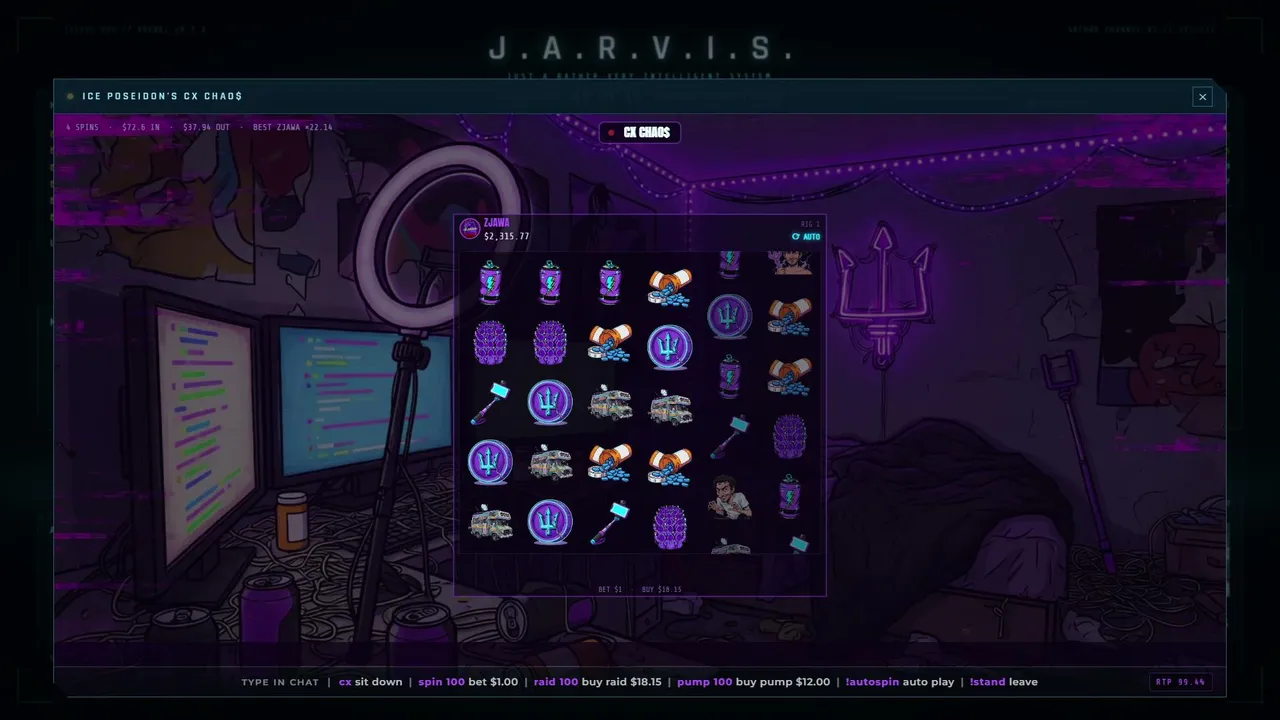
Task: Click the crouching man character symbol
Action: pyautogui.click(x=730, y=497)
